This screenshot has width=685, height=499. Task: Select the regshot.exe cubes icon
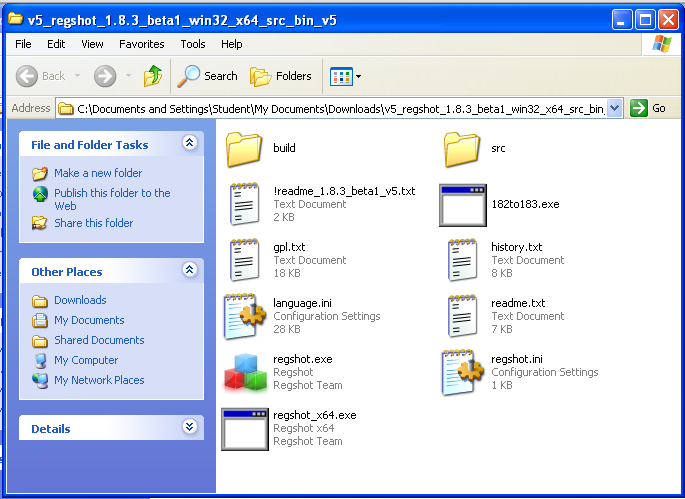tap(245, 372)
